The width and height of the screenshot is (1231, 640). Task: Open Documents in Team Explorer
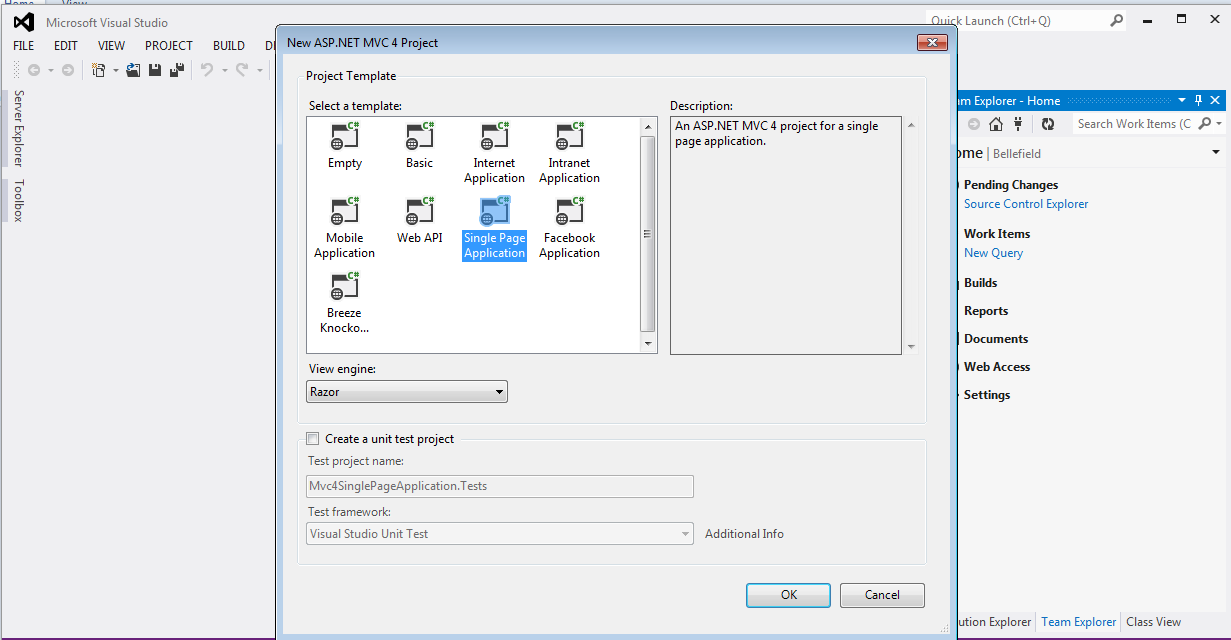tap(995, 339)
